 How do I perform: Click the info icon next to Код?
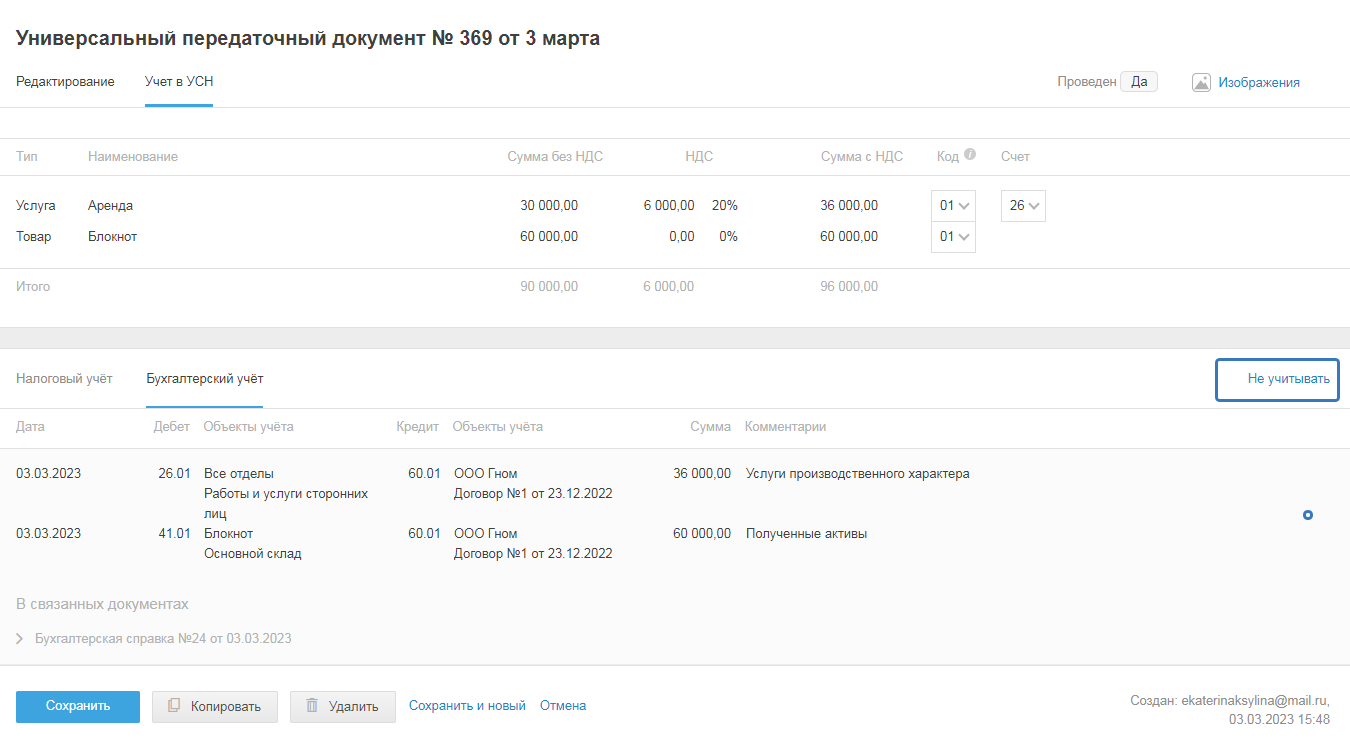tap(970, 155)
